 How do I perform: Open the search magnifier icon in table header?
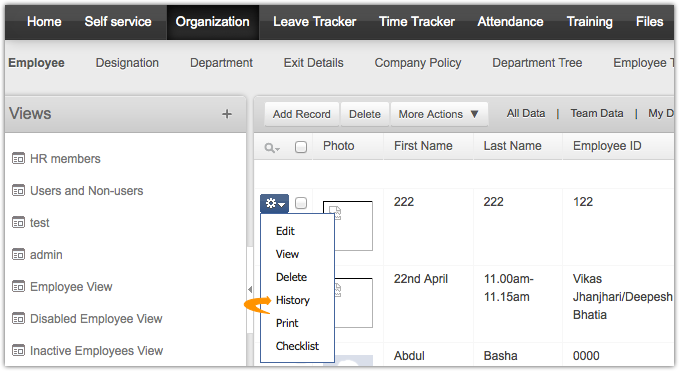coord(272,148)
